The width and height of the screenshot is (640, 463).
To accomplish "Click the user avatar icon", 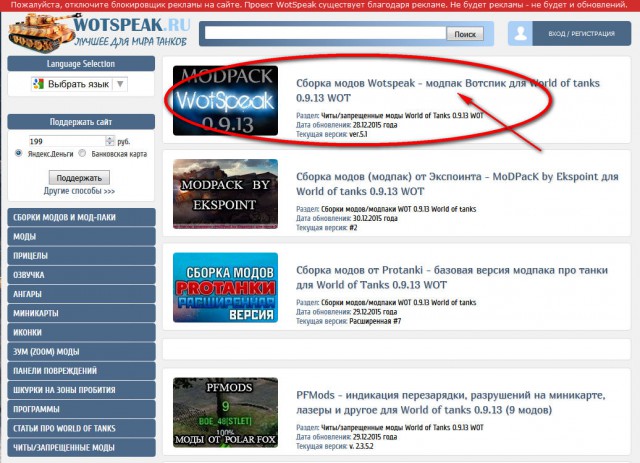I will 520,33.
